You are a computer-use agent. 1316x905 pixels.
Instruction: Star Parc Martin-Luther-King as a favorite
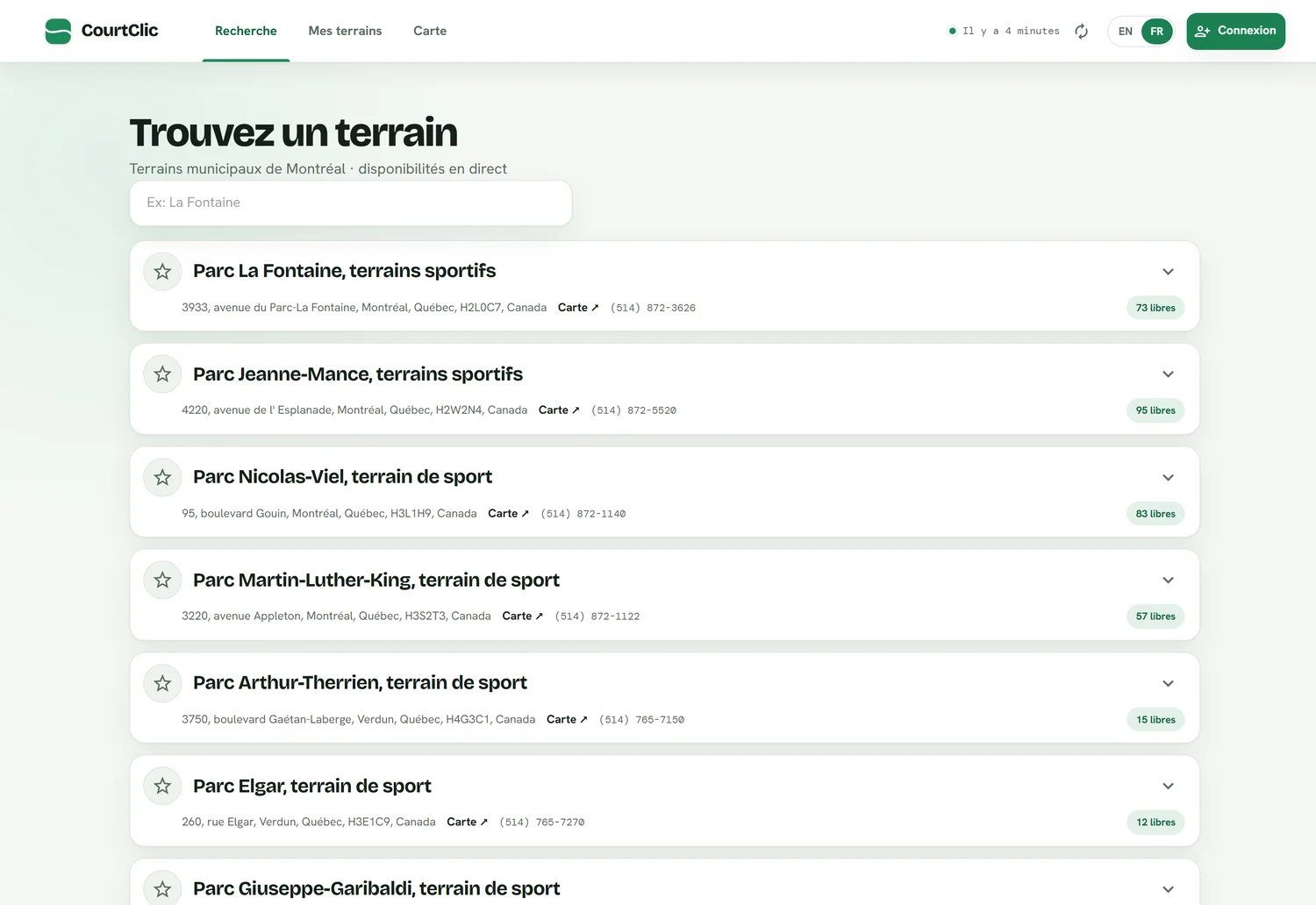(x=162, y=581)
